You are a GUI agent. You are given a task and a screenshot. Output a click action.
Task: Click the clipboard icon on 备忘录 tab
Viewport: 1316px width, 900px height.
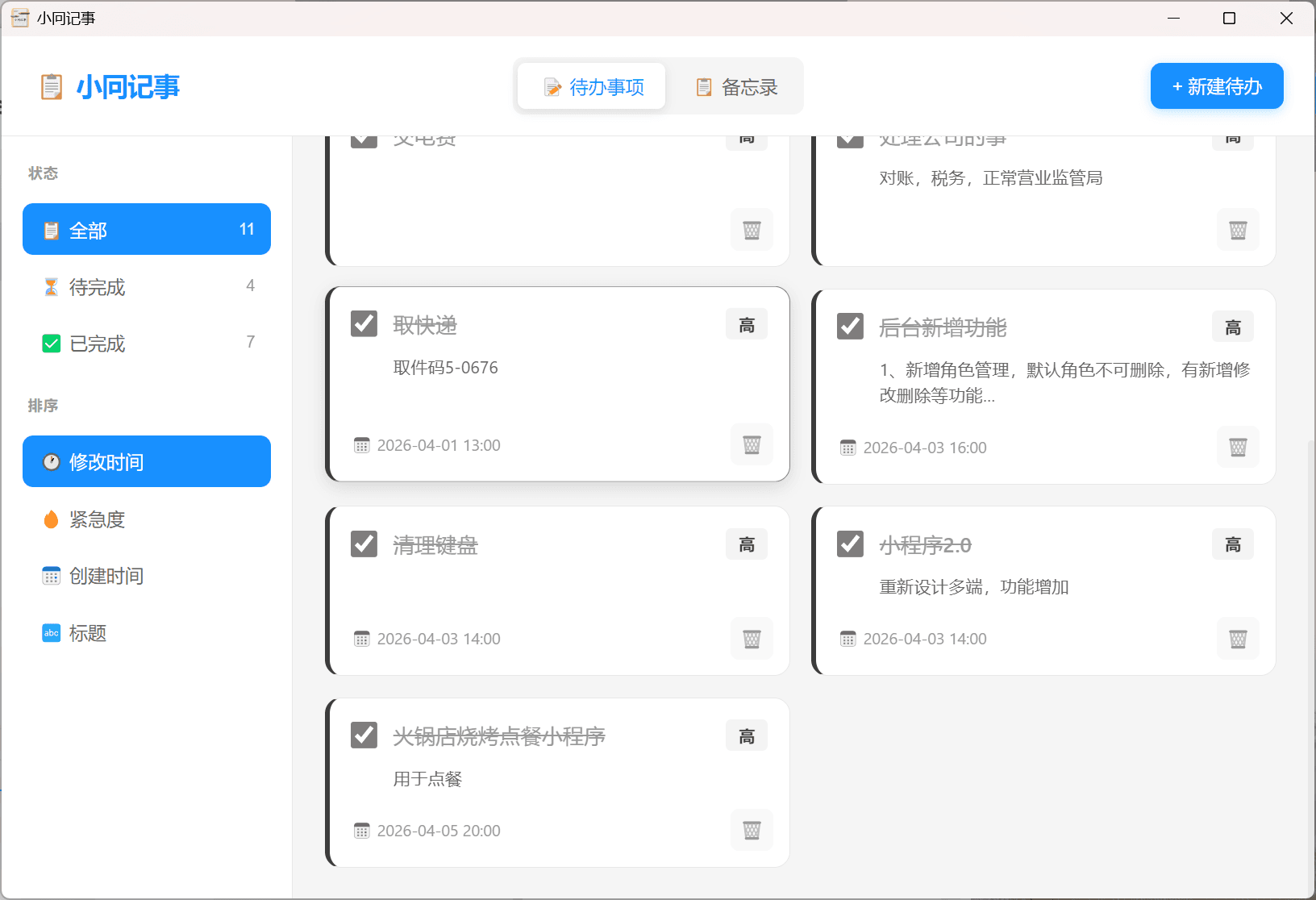point(704,87)
